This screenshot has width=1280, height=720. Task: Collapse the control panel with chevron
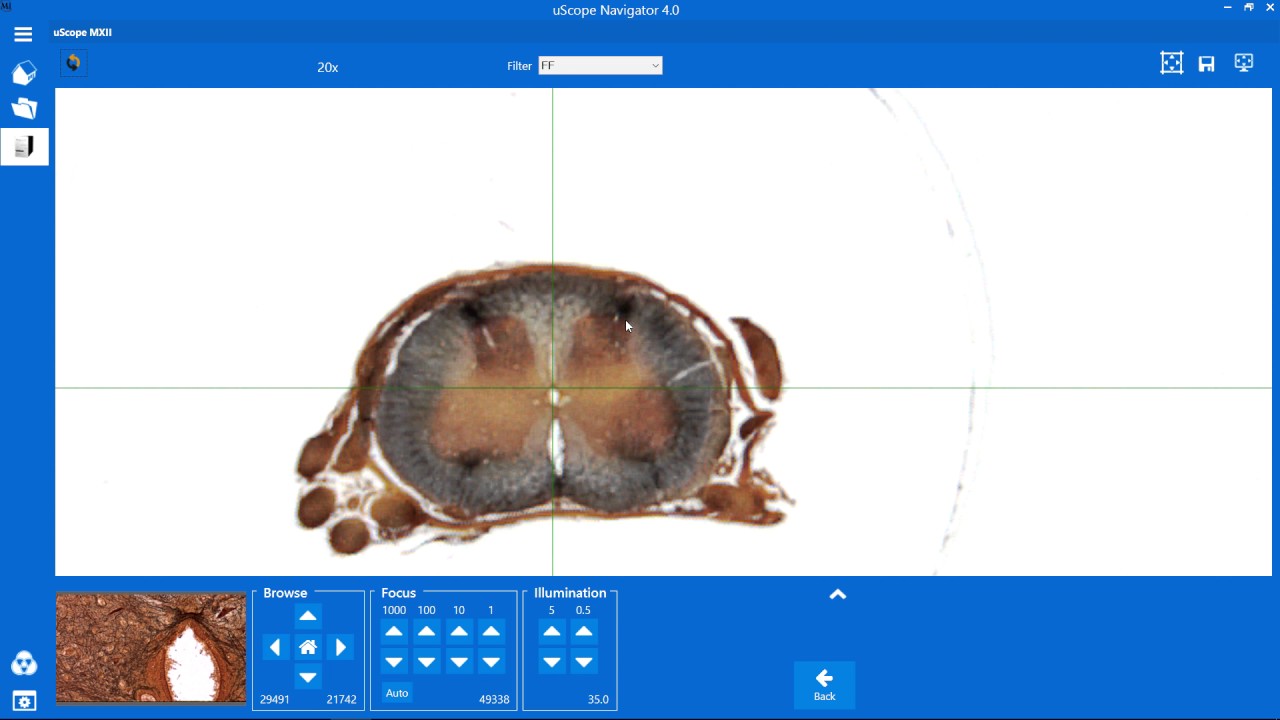838,594
